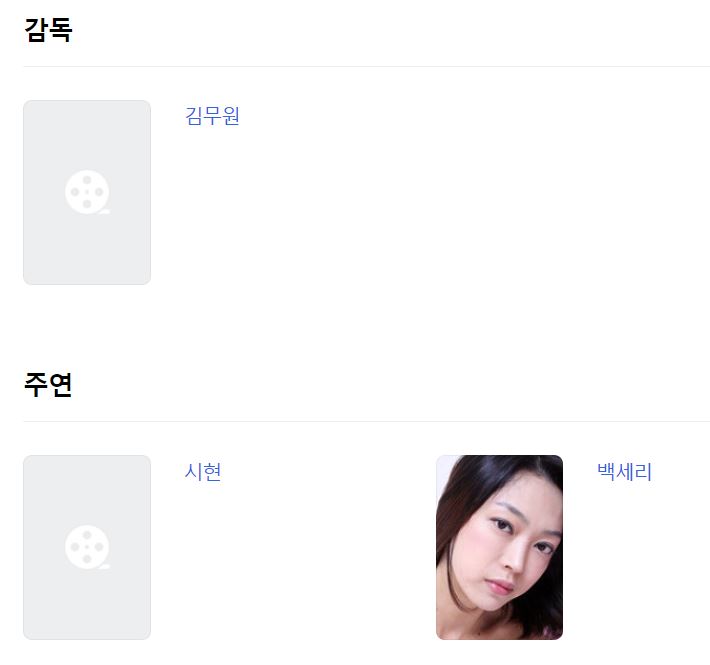Click the film reel icon beside 김무원
This screenshot has height=665, width=710.
(x=87, y=192)
